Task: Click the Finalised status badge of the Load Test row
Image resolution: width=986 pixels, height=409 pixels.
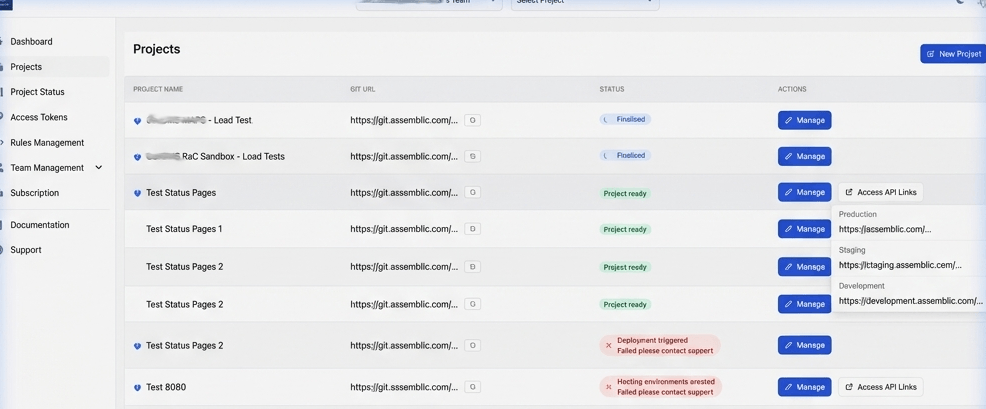Action: [624, 119]
